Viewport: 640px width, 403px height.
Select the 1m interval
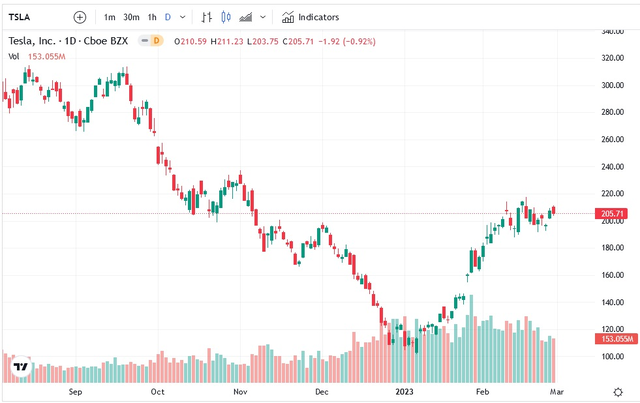click(109, 17)
